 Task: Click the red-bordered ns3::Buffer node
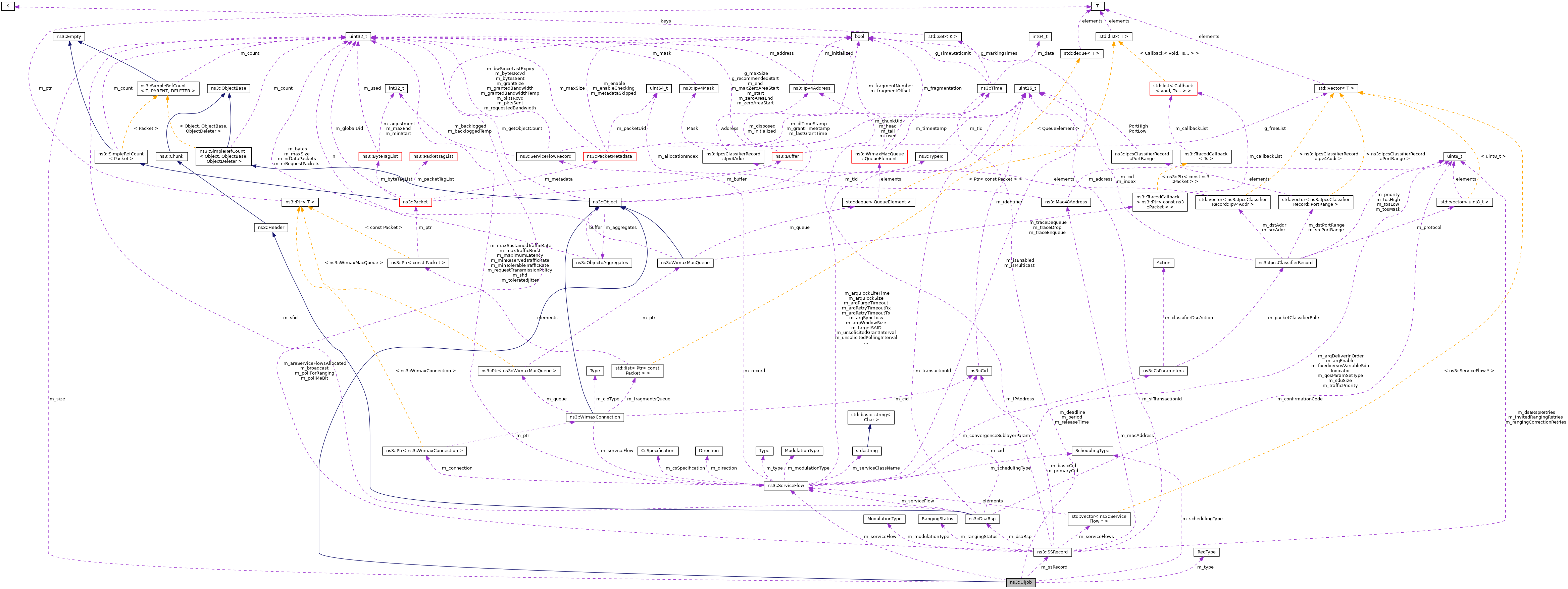(x=787, y=156)
